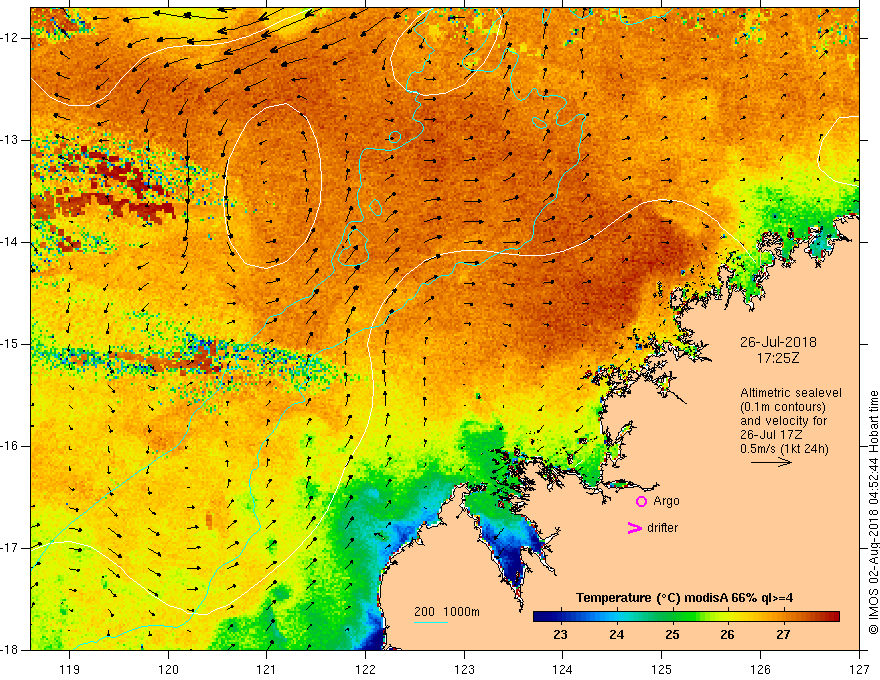The width and height of the screenshot is (880, 680).
Task: Click the longitude axis label 125
Action: (x=662, y=669)
